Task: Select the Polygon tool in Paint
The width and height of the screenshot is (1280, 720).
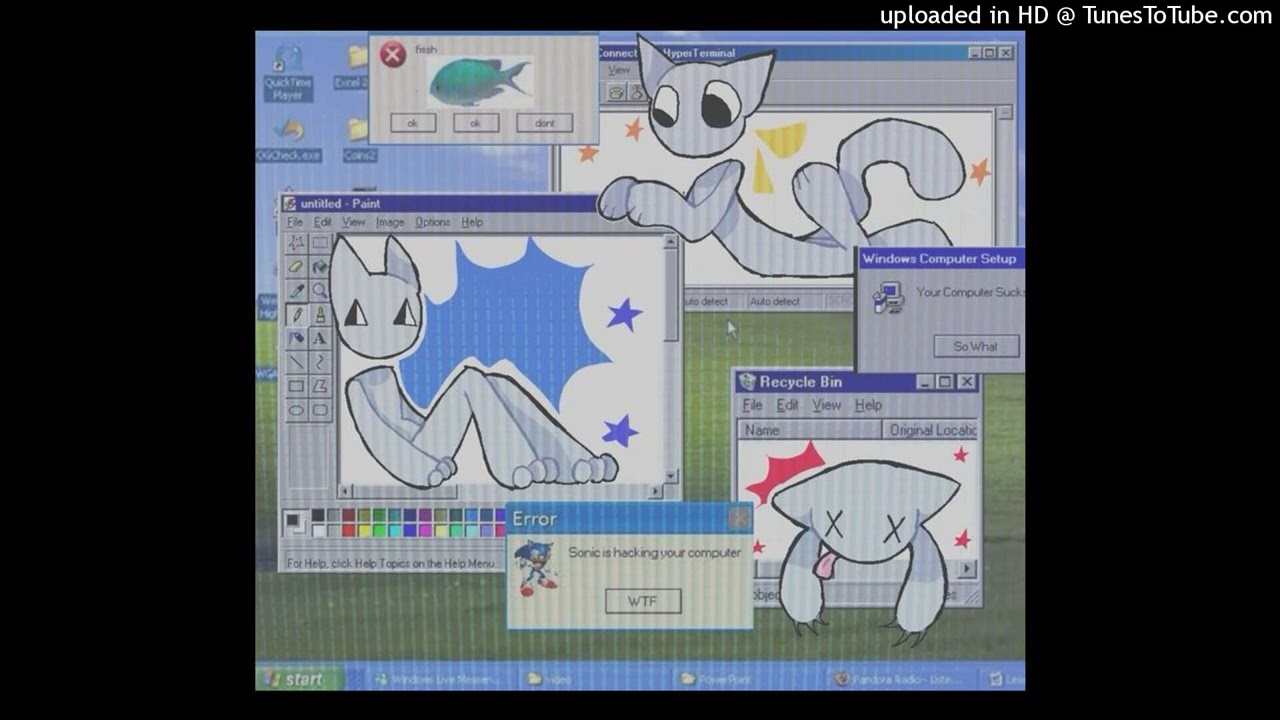Action: click(x=319, y=387)
